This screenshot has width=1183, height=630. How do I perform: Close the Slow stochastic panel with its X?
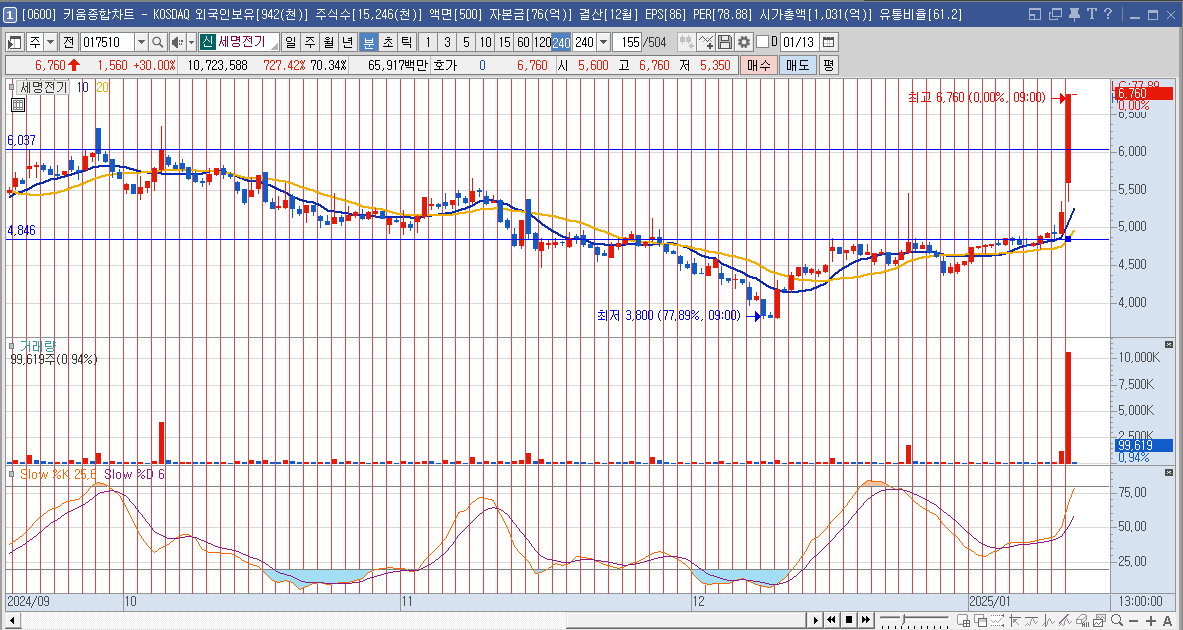pyautogui.click(x=1169, y=472)
